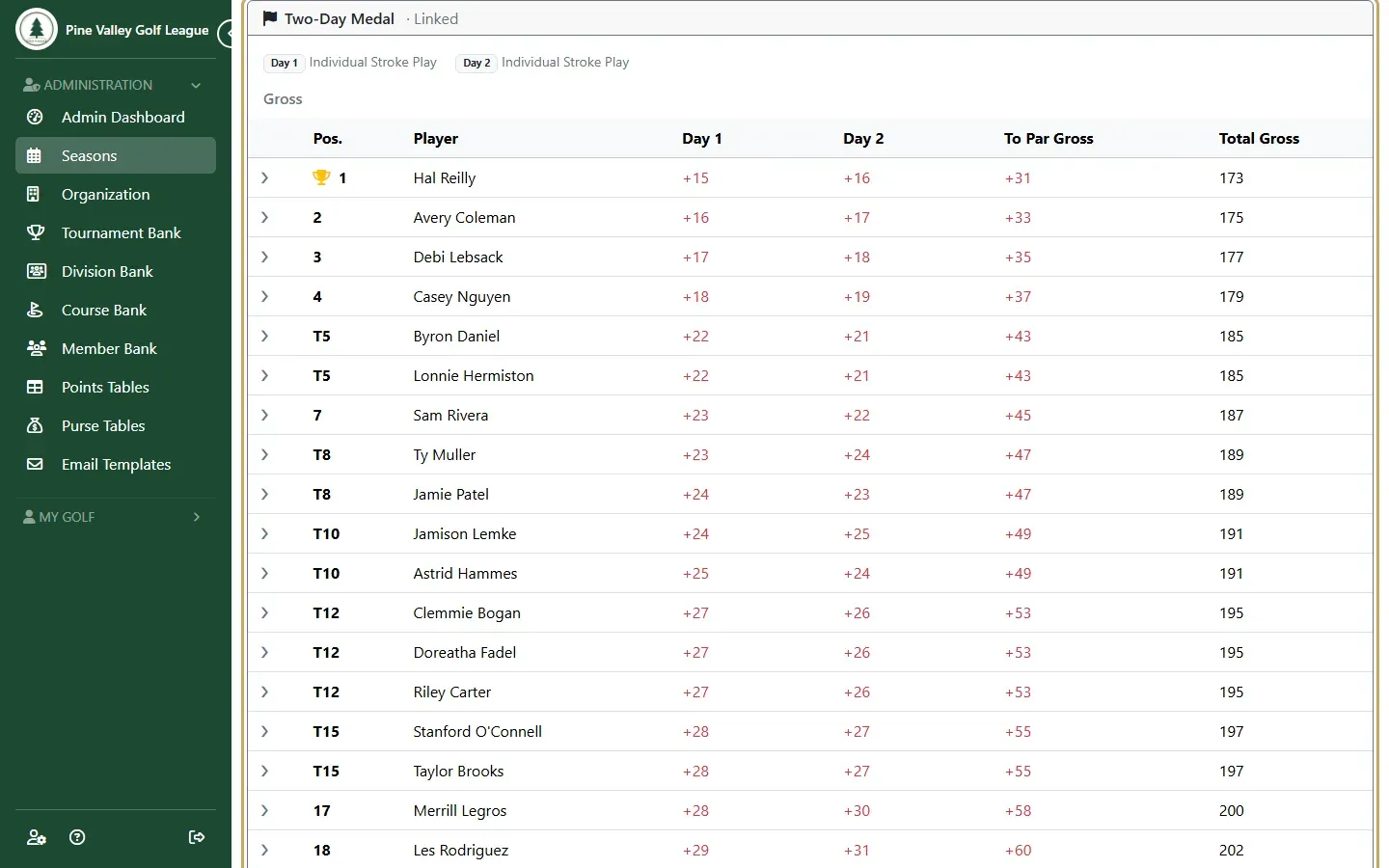Click the Email Templates envelope icon
Viewport: 1389px width, 868px height.
tap(35, 464)
